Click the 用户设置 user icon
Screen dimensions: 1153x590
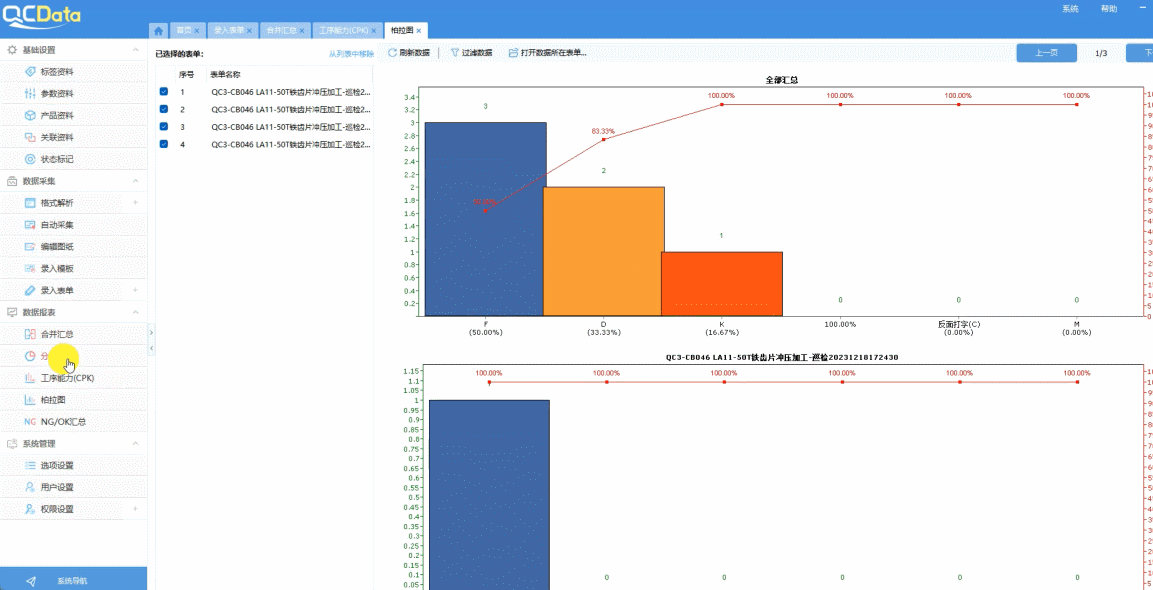(x=31, y=487)
